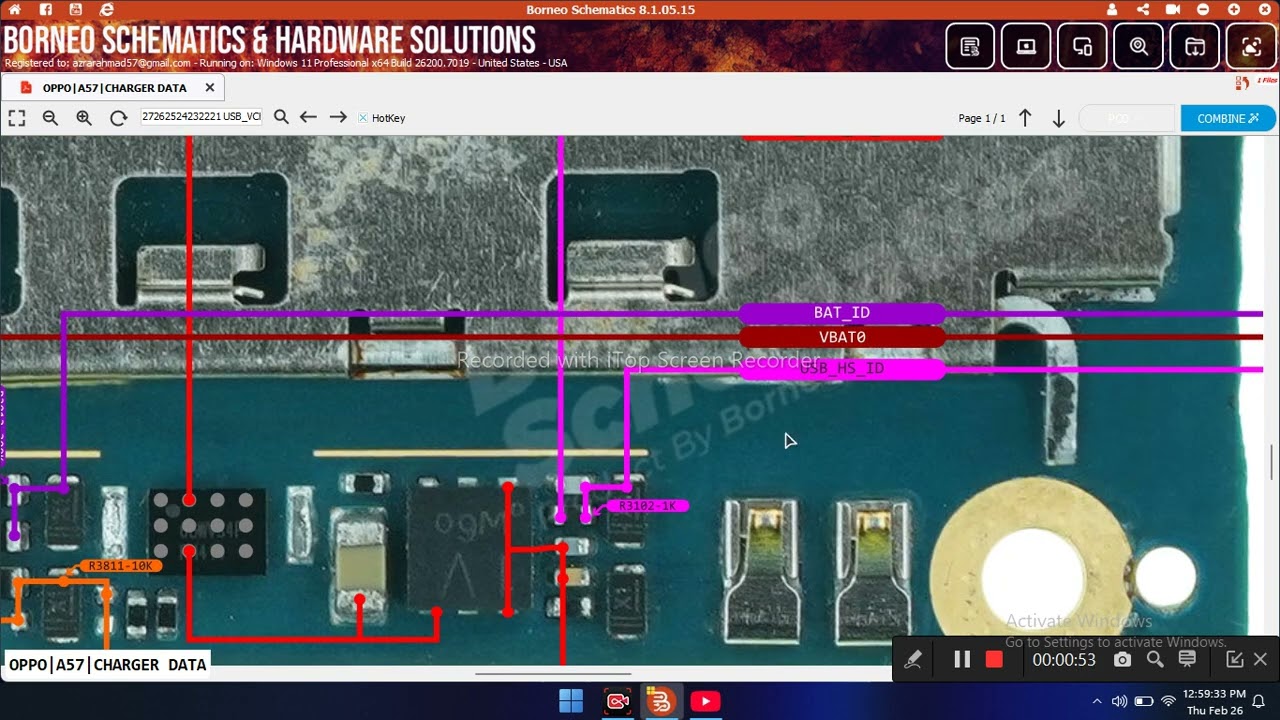Expand the system tray hidden icons
The height and width of the screenshot is (720, 1280).
[1097, 701]
